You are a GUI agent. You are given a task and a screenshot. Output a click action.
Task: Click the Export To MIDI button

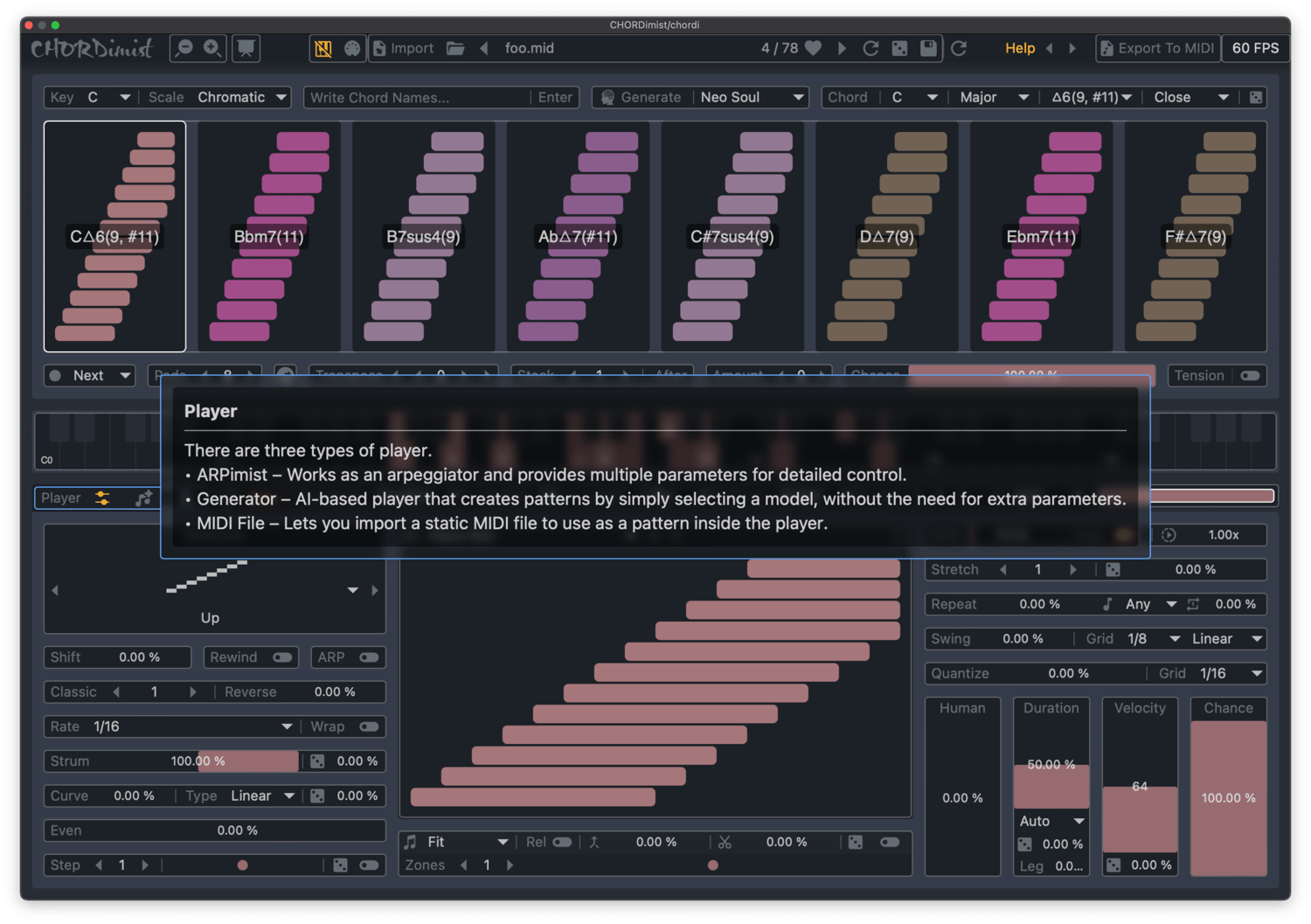click(1156, 48)
